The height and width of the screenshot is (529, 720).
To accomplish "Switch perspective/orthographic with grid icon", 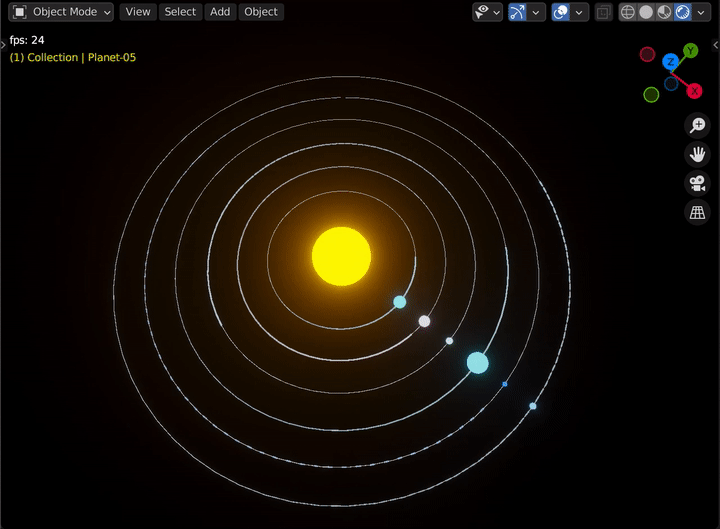I will click(x=697, y=213).
